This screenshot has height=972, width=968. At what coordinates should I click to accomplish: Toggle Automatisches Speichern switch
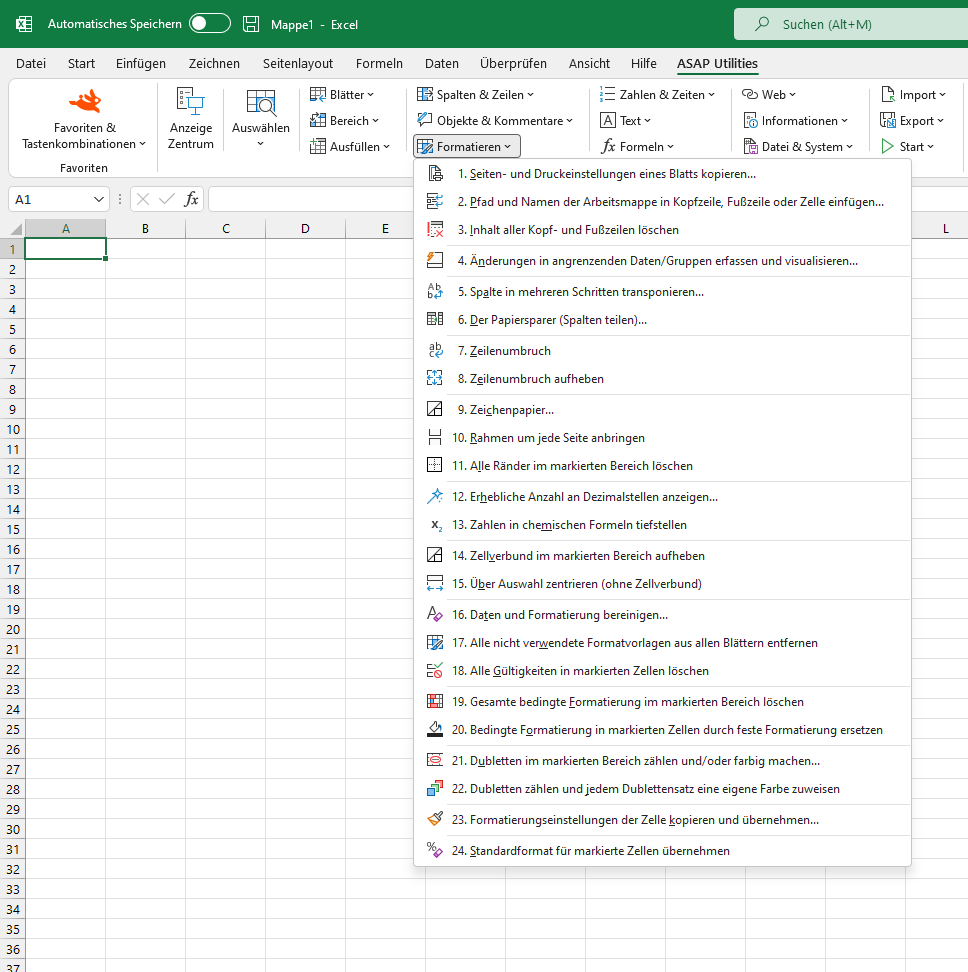(209, 24)
